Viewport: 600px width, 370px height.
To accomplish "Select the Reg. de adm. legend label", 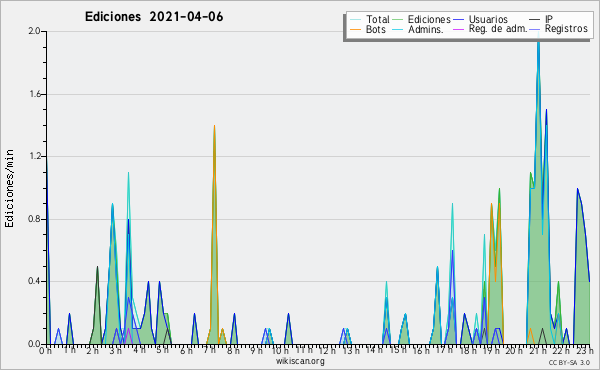I will (x=498, y=29).
